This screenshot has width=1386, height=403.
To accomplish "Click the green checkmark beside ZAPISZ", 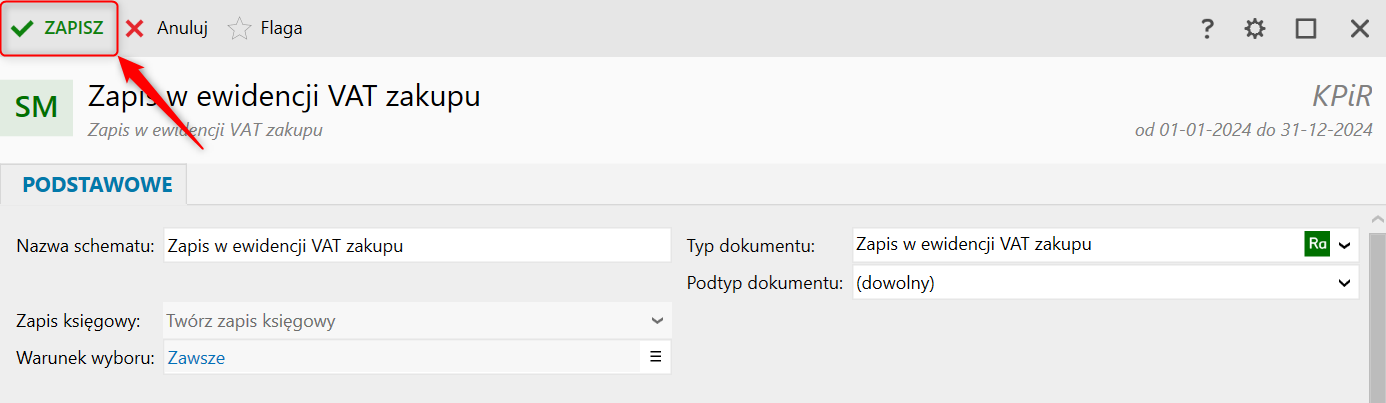I will click(x=22, y=28).
